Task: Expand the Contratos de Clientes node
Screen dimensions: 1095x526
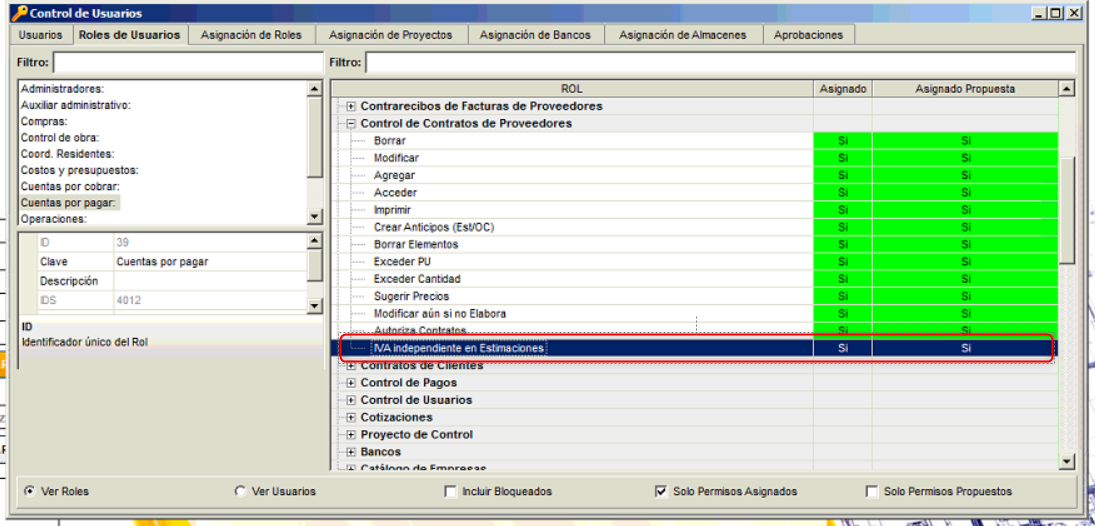Action: tap(351, 366)
